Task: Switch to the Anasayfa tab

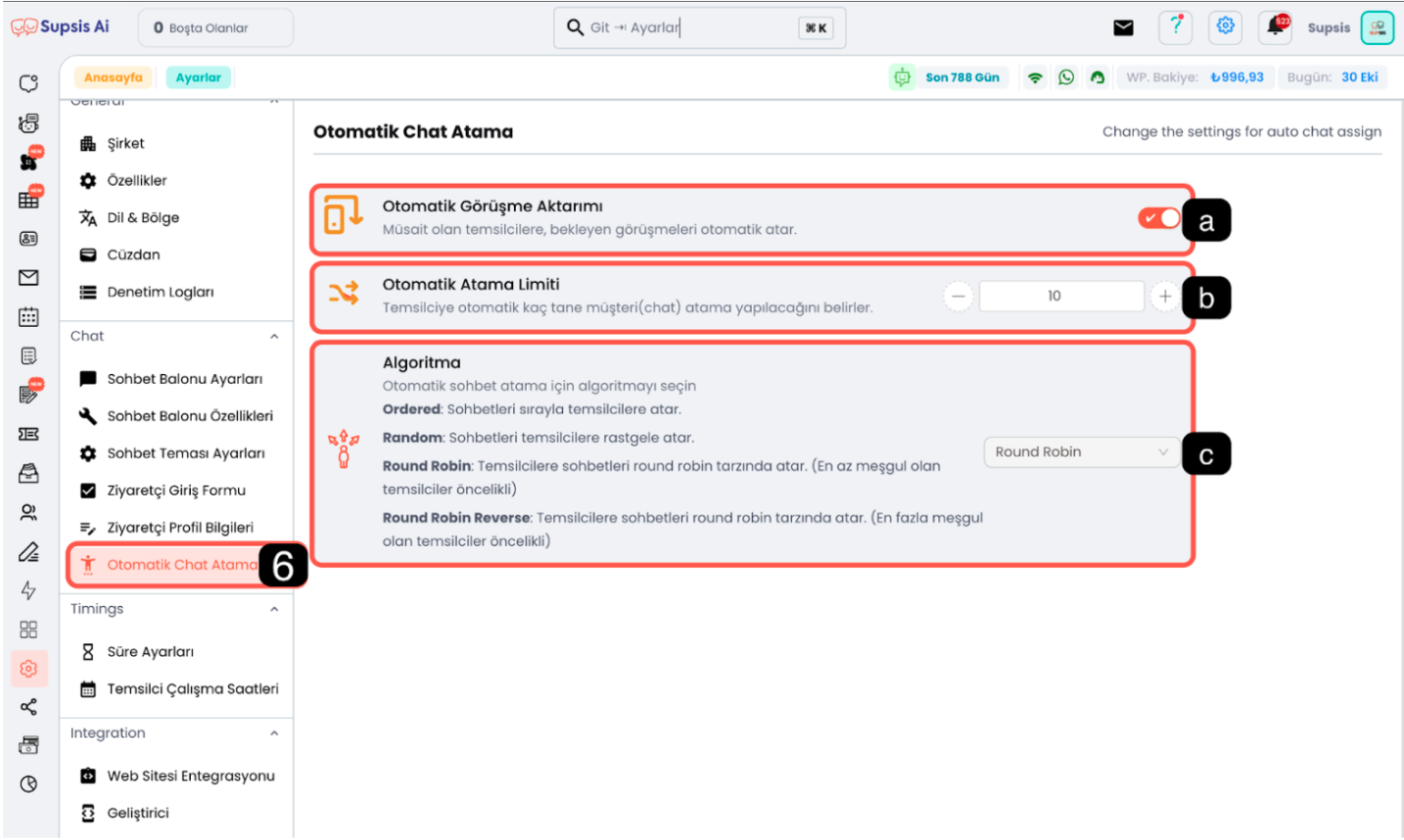Action: pyautogui.click(x=114, y=77)
